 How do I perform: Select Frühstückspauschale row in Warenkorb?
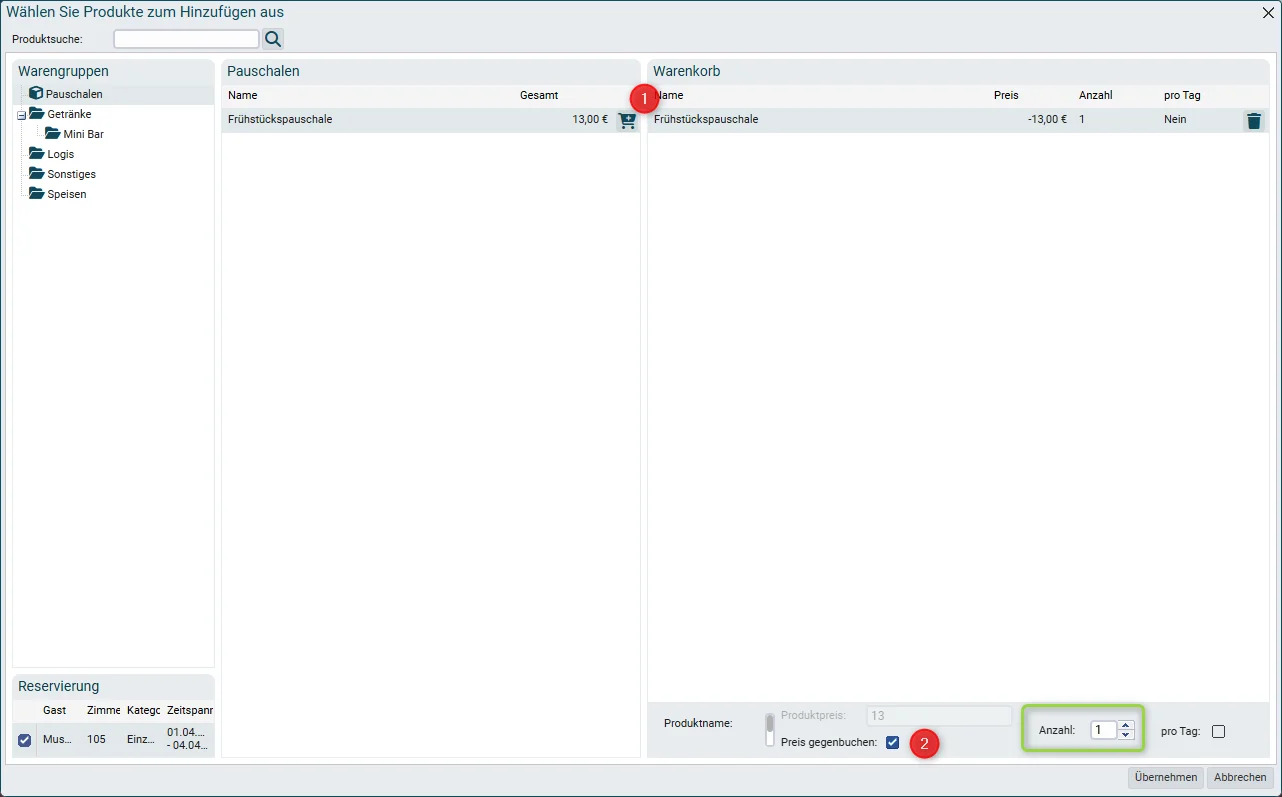pos(958,120)
